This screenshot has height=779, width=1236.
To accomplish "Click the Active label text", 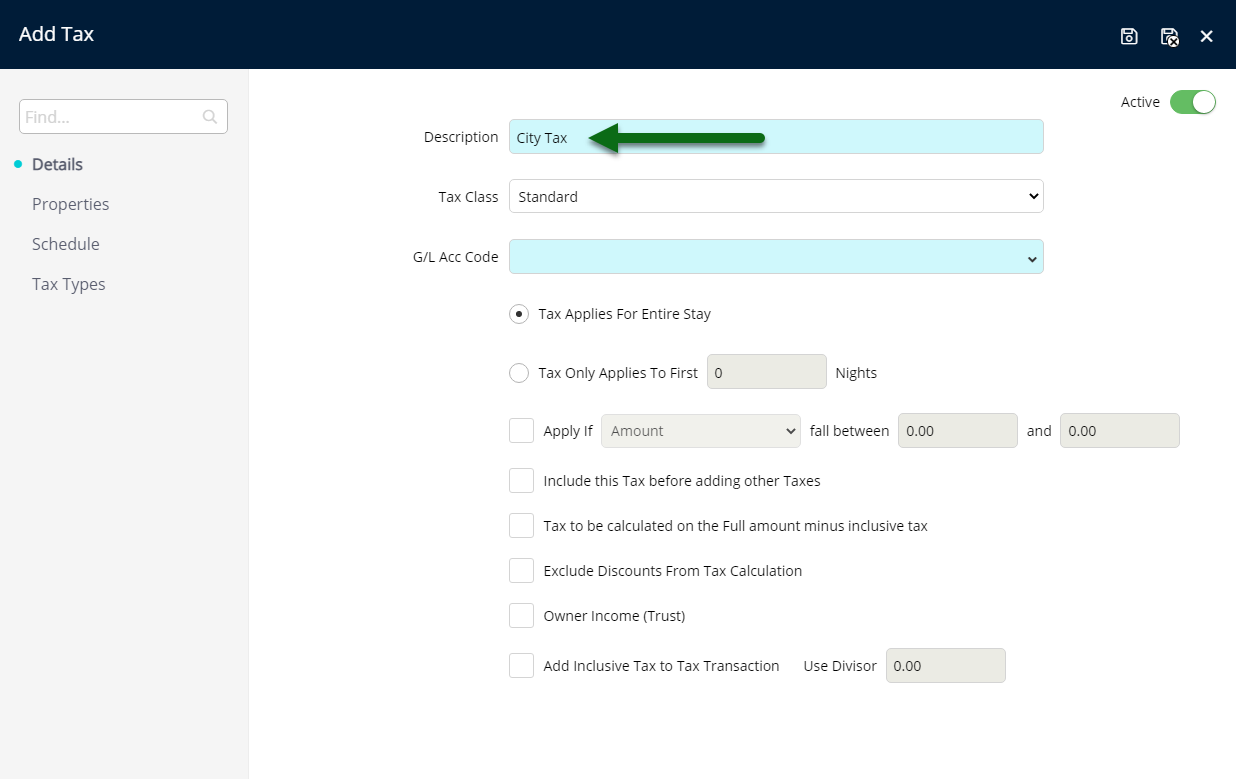I will 1140,102.
